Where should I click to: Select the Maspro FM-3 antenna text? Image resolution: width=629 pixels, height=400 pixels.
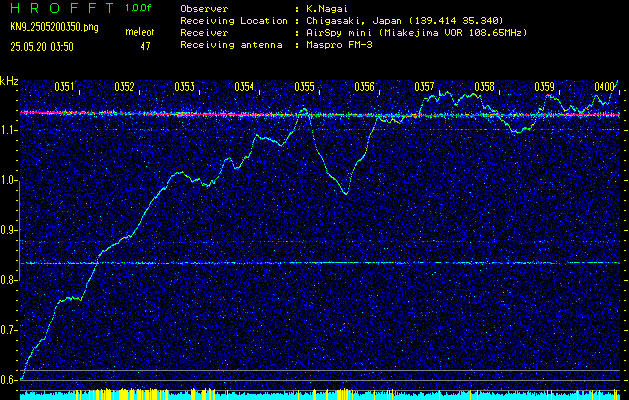(x=339, y=45)
